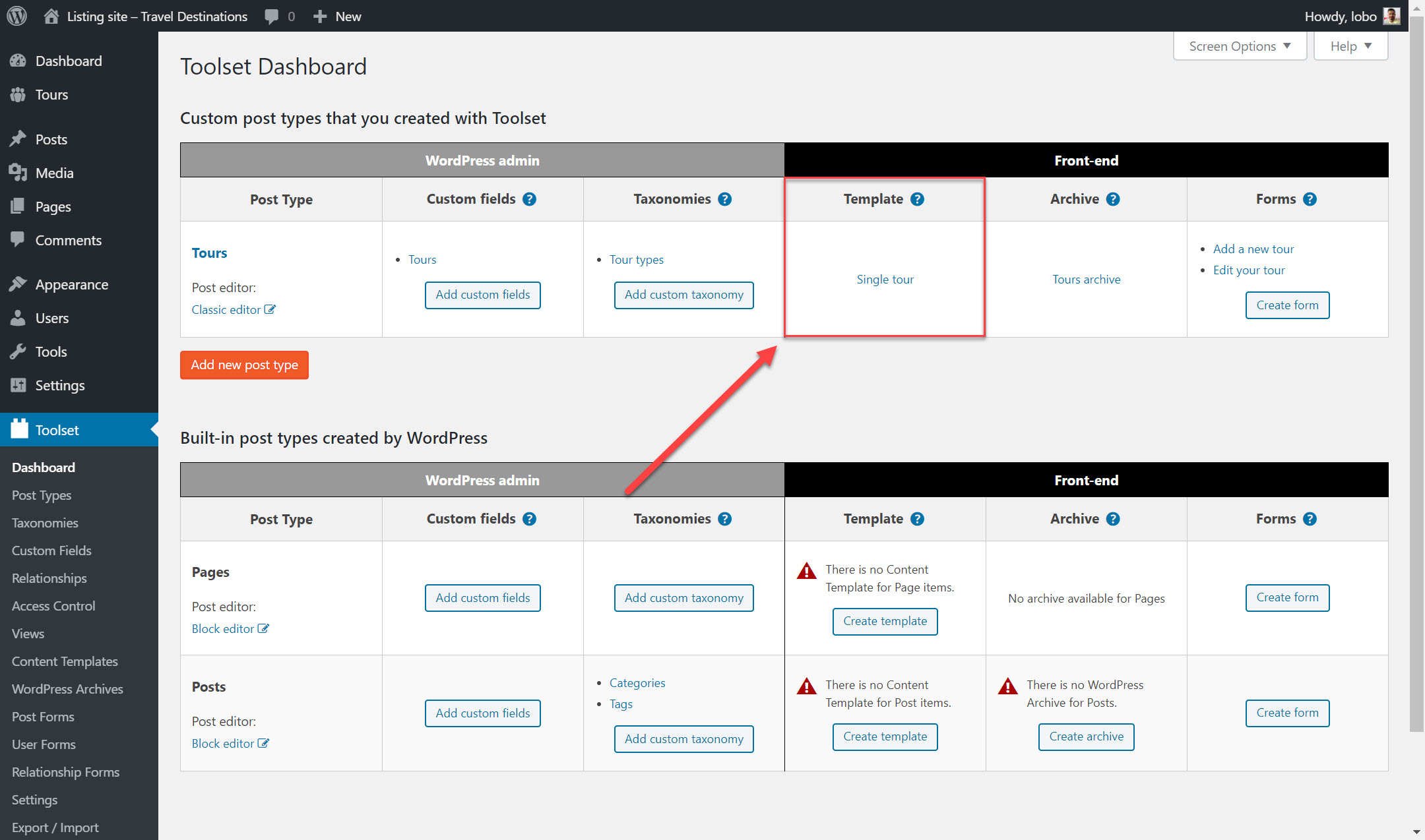Click Add custom fields in the Tours row
Image resolution: width=1425 pixels, height=840 pixels.
click(x=483, y=295)
